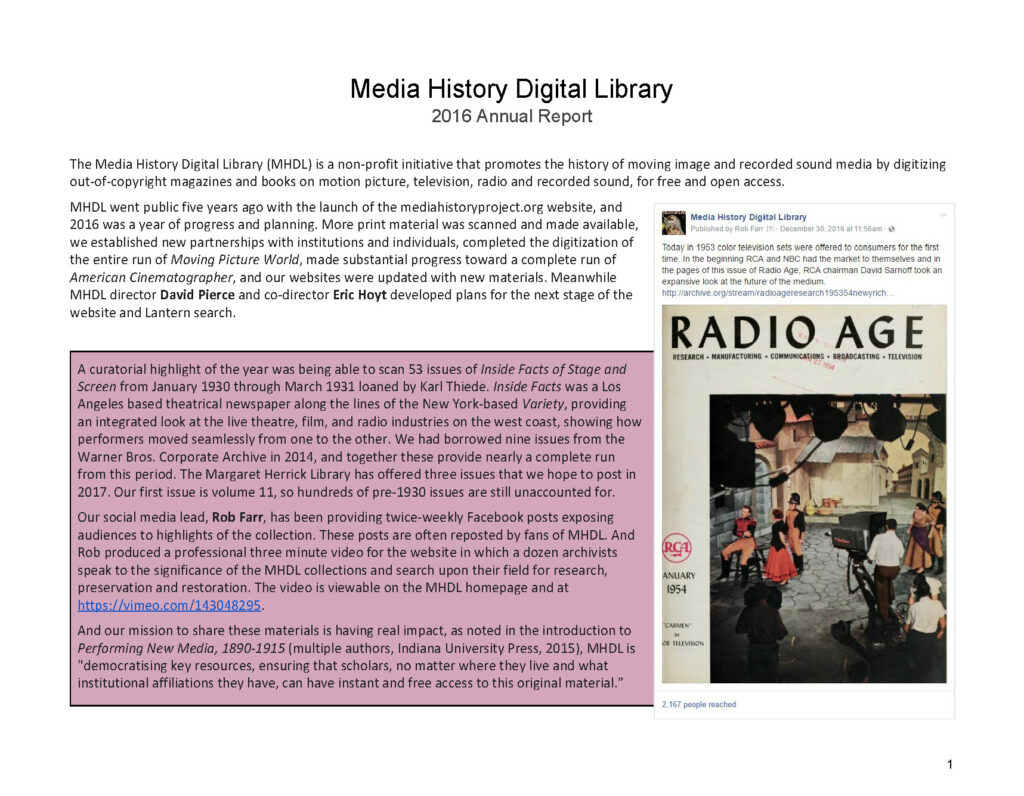
Task: Click the italic title 'Moving Picture World'
Action: click(234, 259)
